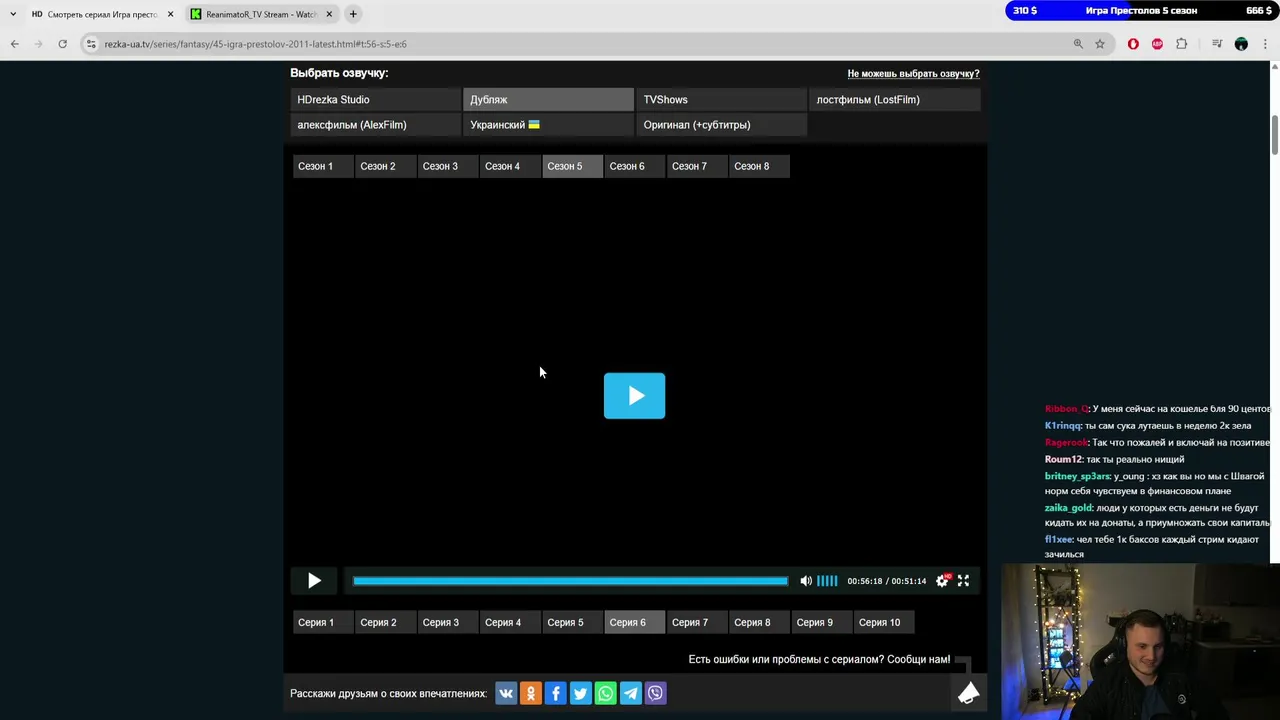1280x720 pixels.
Task: Select Украинский voiceover option
Action: pyautogui.click(x=548, y=125)
